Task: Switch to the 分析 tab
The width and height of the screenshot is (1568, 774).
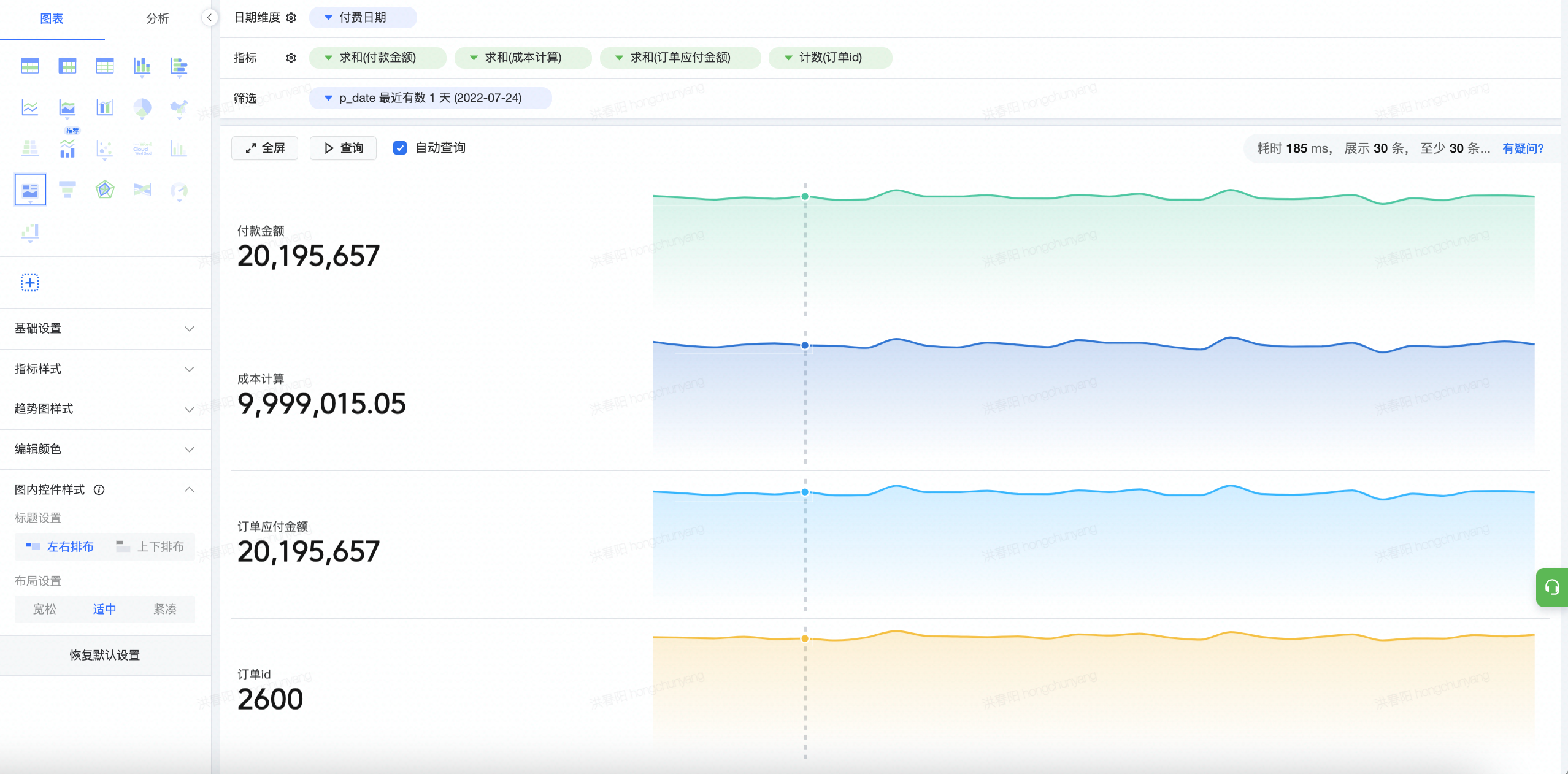Action: pos(158,19)
